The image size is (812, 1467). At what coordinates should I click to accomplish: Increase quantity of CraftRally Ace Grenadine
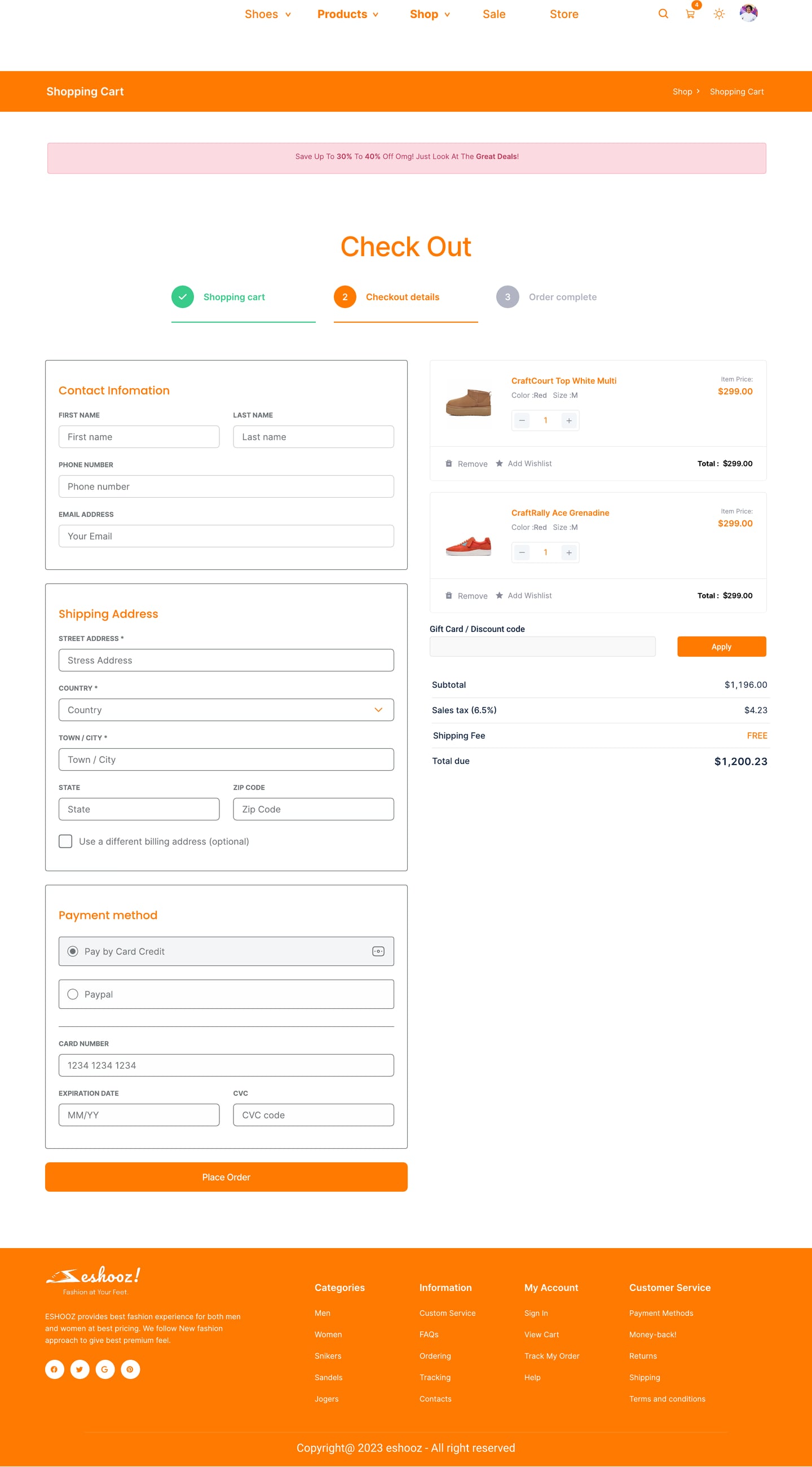[x=569, y=552]
